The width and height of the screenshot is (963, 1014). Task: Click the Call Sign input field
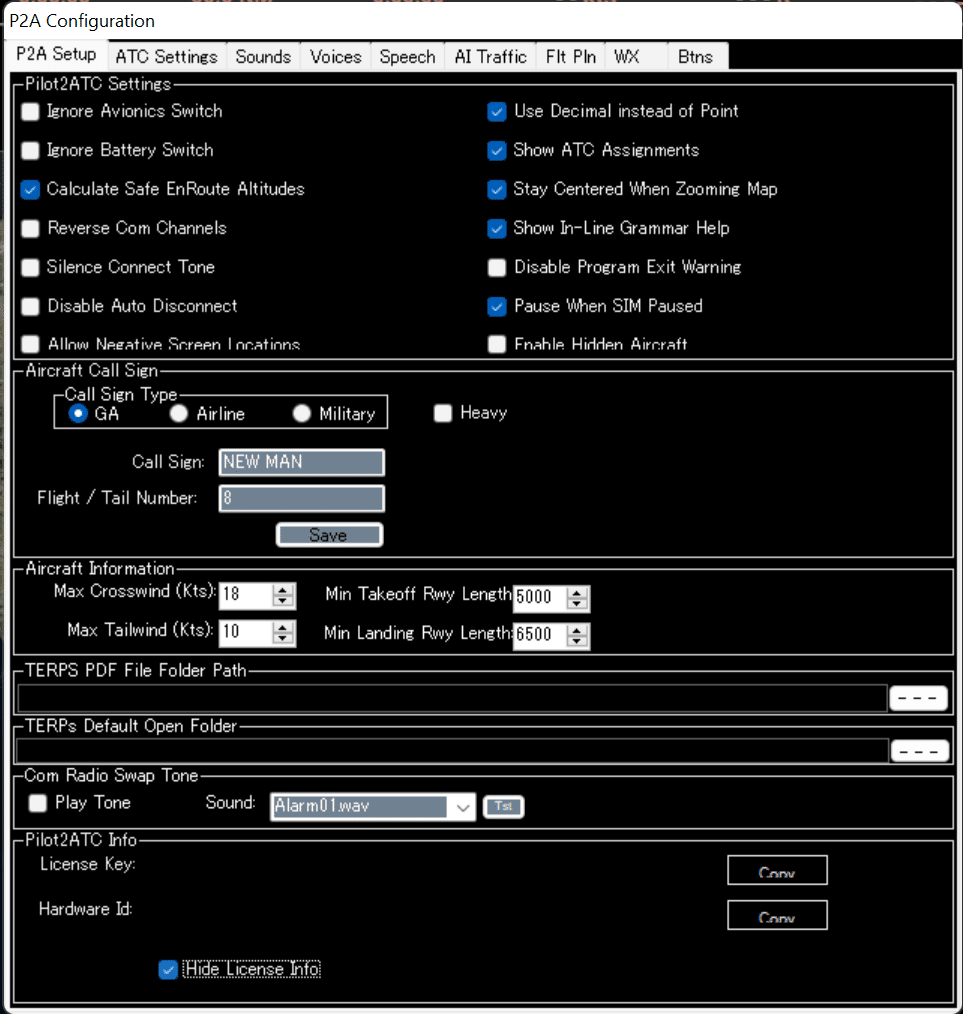[x=302, y=462]
